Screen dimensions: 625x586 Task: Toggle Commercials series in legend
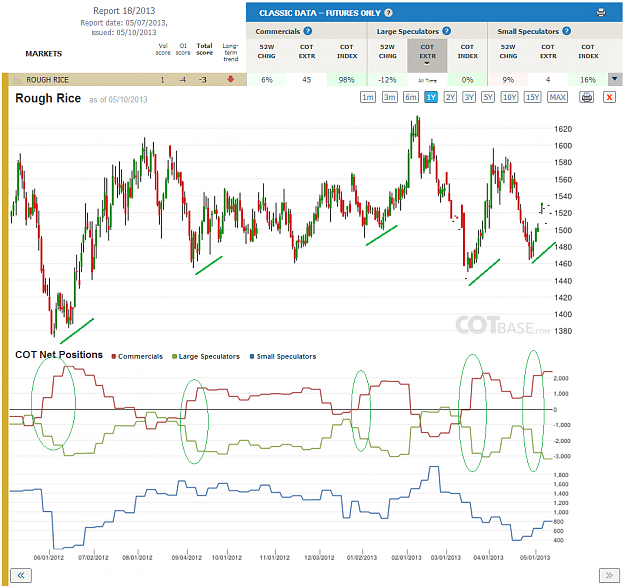(x=137, y=356)
